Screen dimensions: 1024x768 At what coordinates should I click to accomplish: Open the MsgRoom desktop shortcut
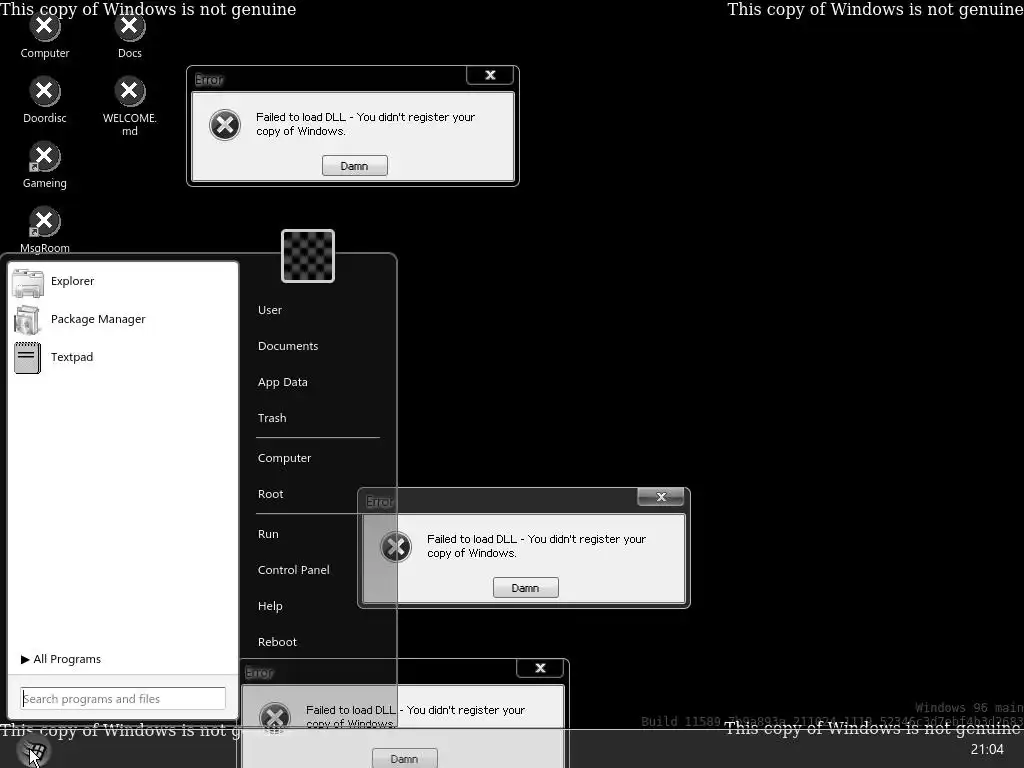click(x=44, y=230)
